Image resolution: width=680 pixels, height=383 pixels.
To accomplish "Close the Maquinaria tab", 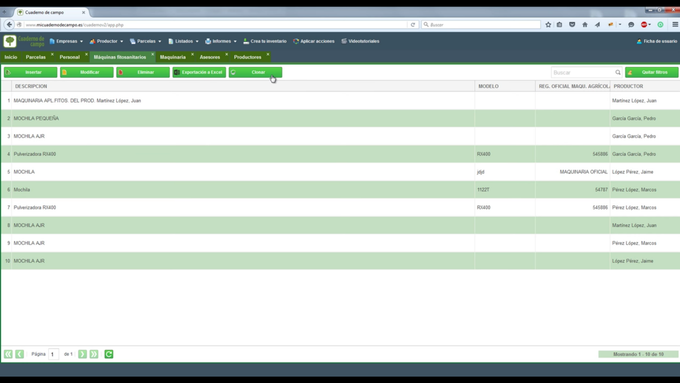I will click(x=192, y=54).
